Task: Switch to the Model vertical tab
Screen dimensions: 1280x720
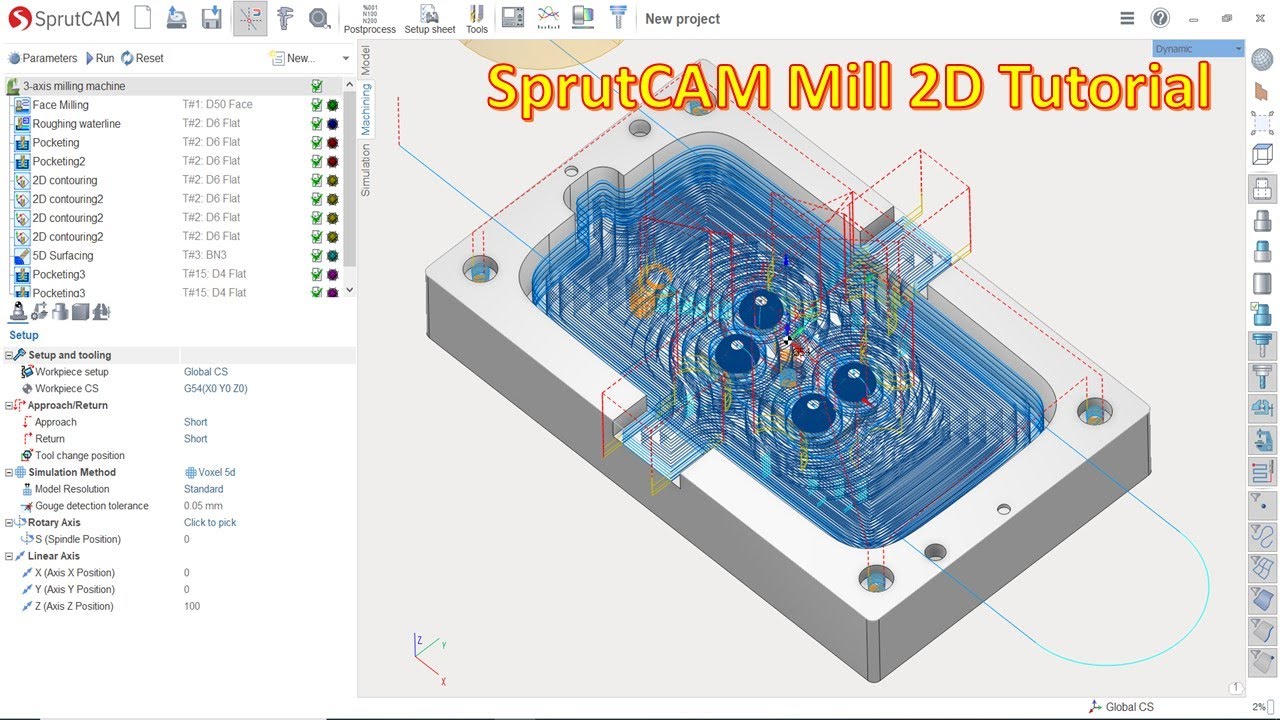Action: (x=365, y=60)
